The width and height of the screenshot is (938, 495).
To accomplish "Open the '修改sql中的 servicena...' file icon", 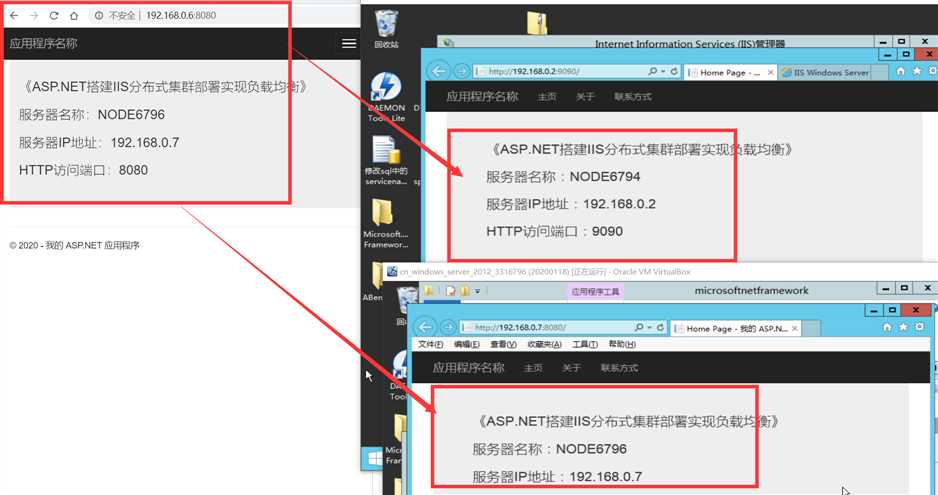I will (386, 160).
